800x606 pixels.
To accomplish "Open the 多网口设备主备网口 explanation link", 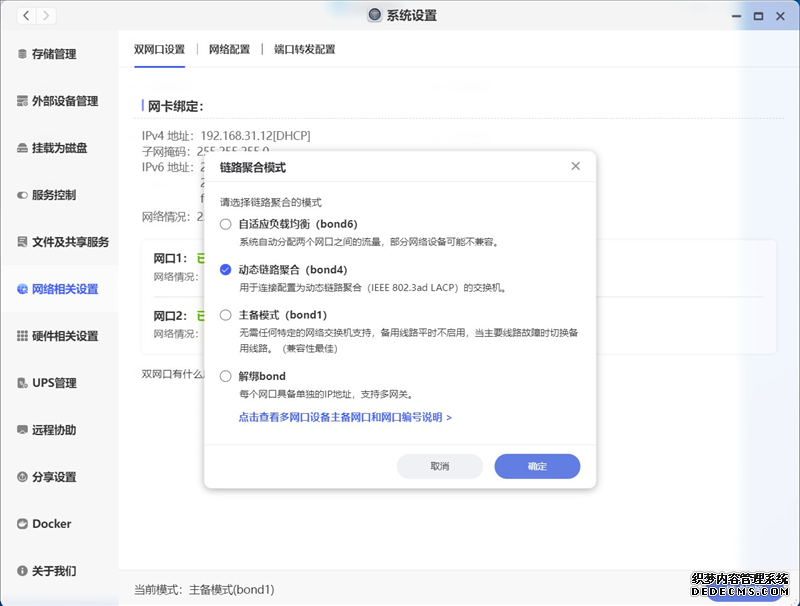I will pyautogui.click(x=345, y=417).
